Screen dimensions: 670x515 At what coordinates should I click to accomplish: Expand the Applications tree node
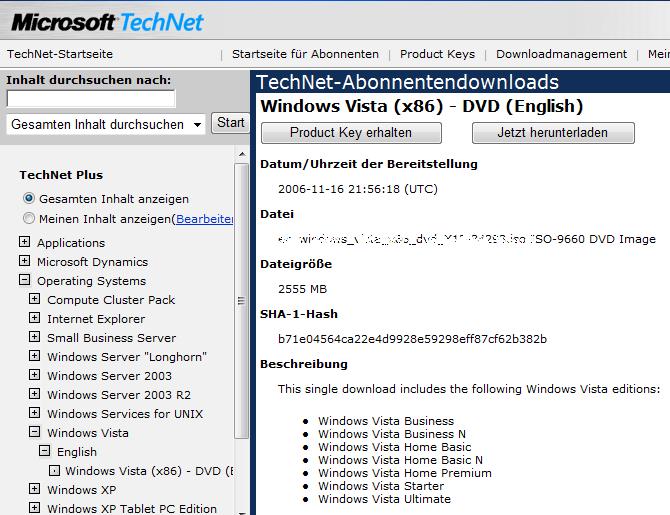click(x=24, y=242)
